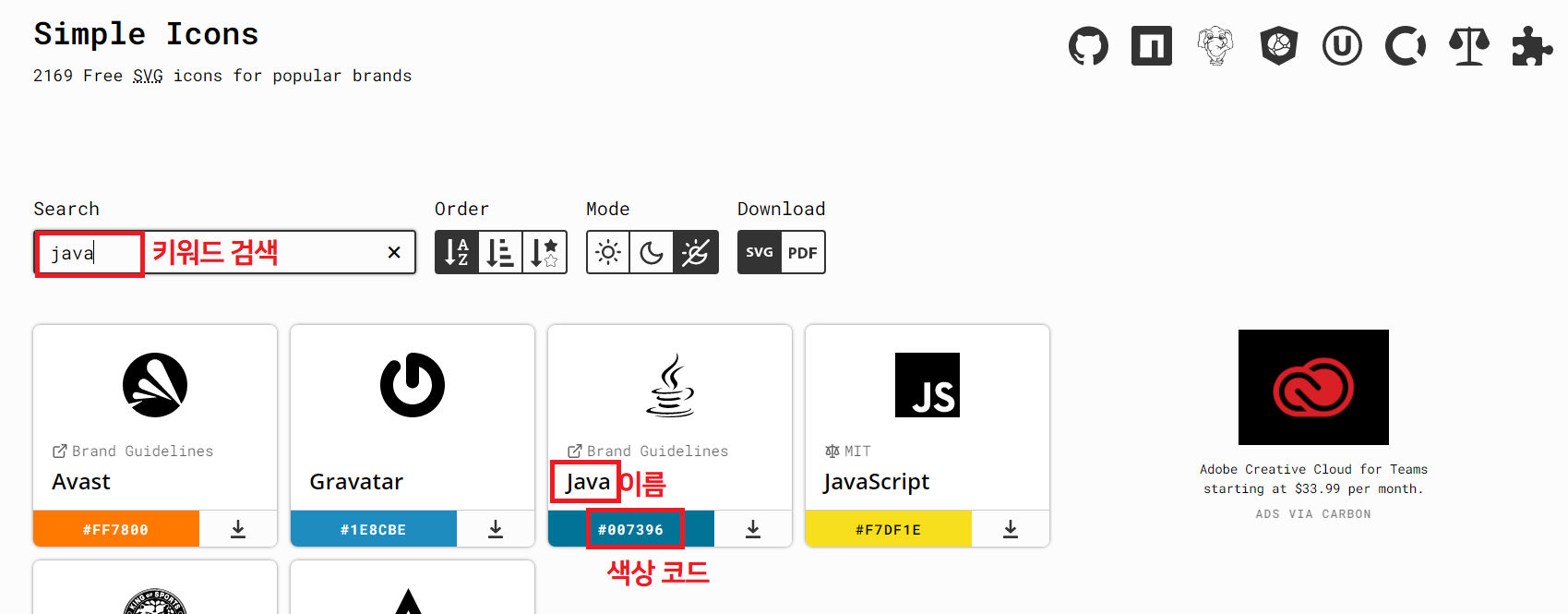1568x614 pixels.
Task: Click the Gravatar title text
Action: pos(356,482)
